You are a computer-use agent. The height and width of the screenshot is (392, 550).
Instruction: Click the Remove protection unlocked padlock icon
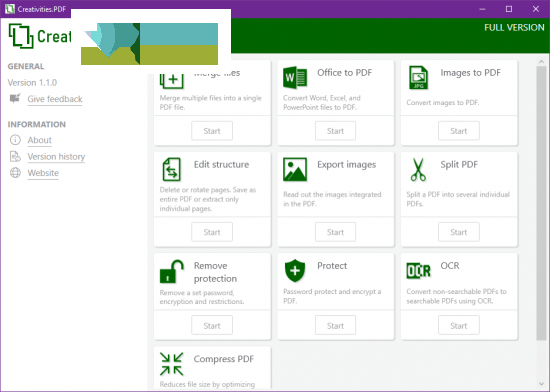[172, 271]
